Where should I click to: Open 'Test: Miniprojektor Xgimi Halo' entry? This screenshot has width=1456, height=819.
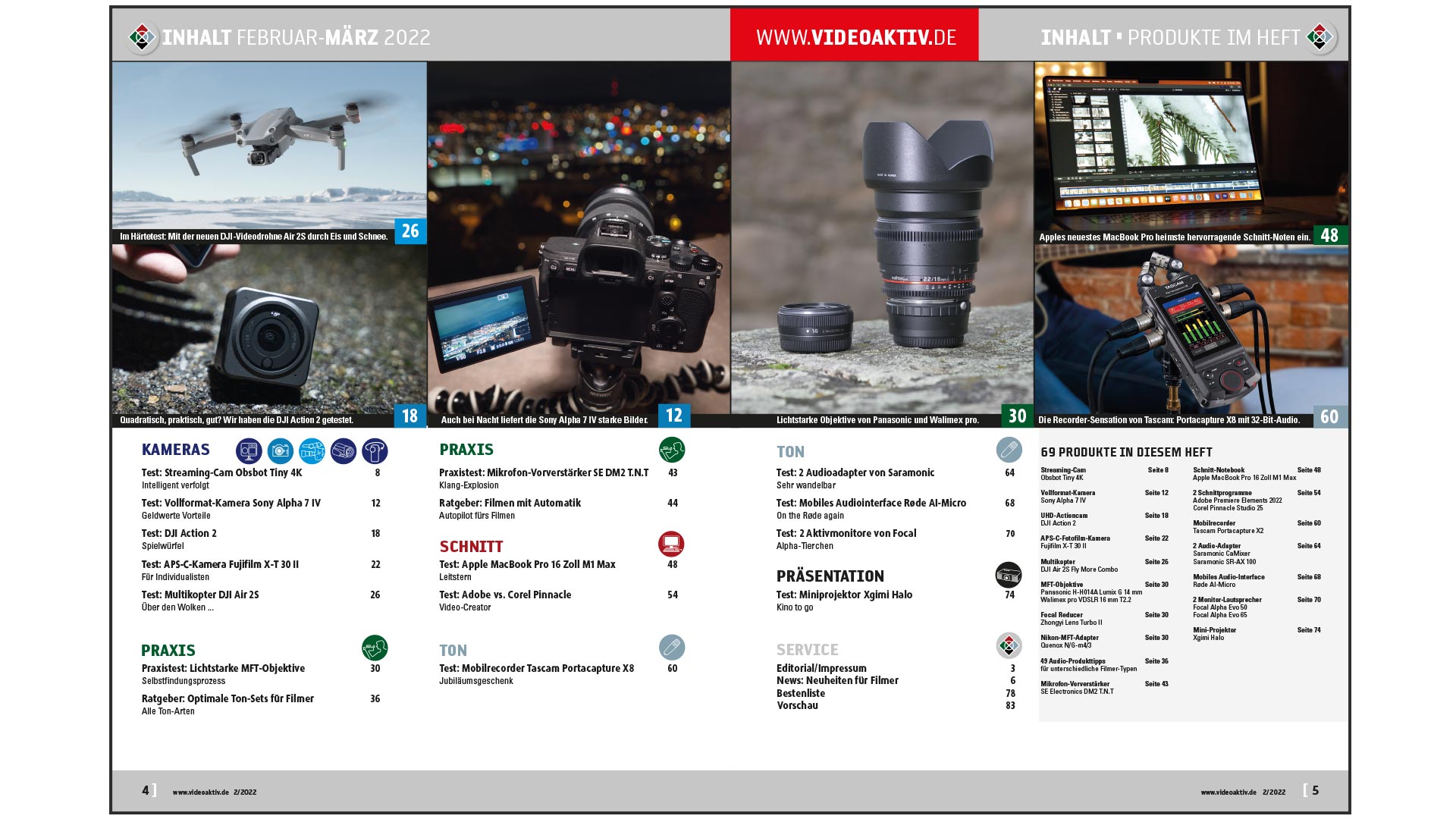pos(844,595)
